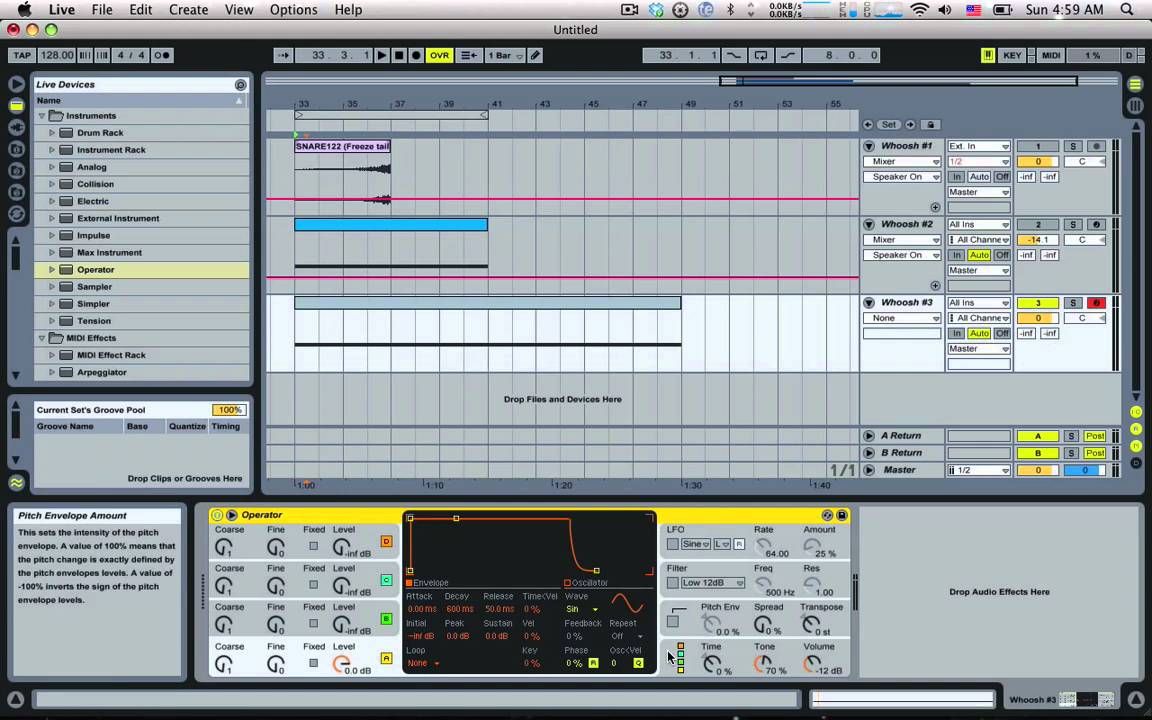Fold the Whoosh #1 track

(869, 146)
